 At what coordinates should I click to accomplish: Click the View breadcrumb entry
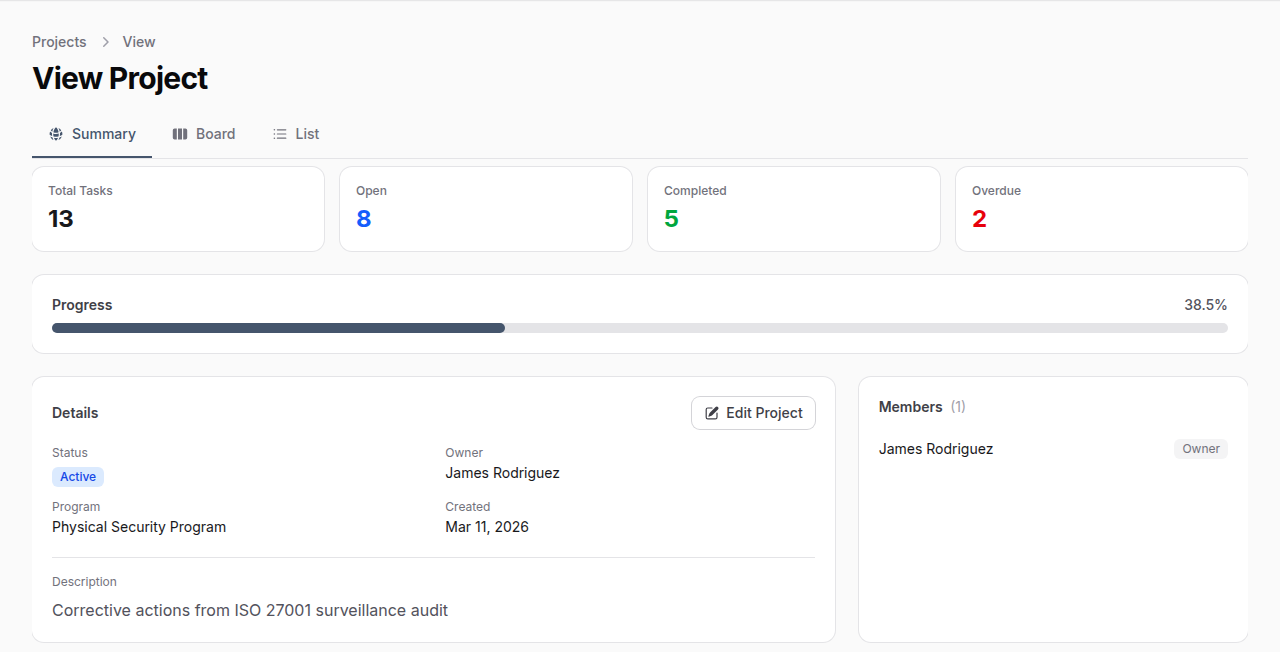pos(138,42)
